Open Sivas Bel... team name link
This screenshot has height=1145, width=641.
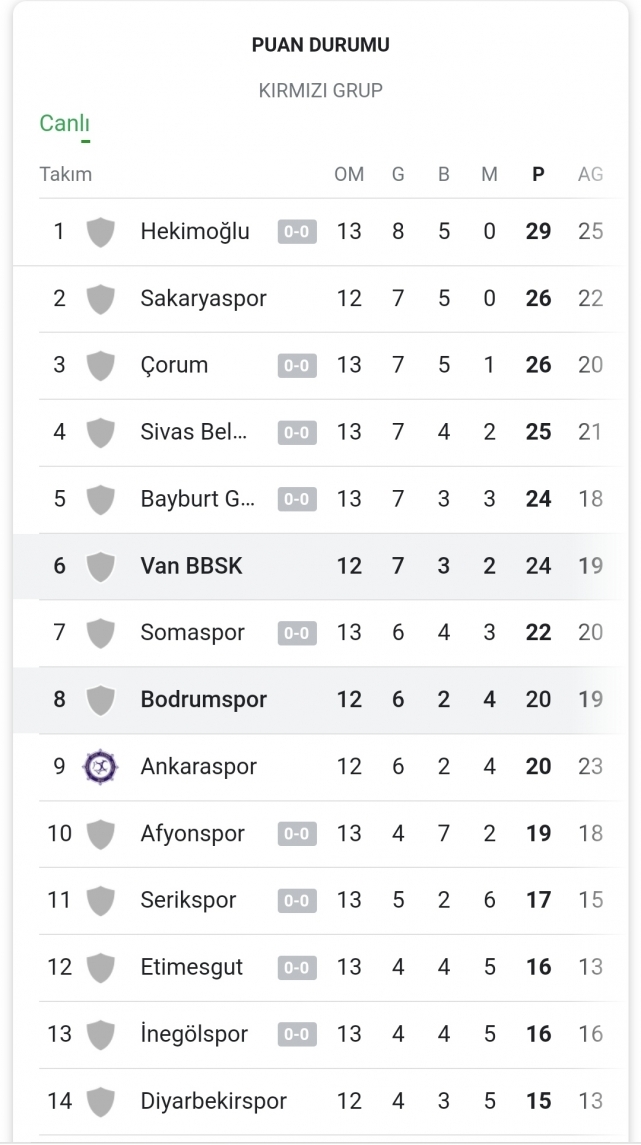coord(194,432)
